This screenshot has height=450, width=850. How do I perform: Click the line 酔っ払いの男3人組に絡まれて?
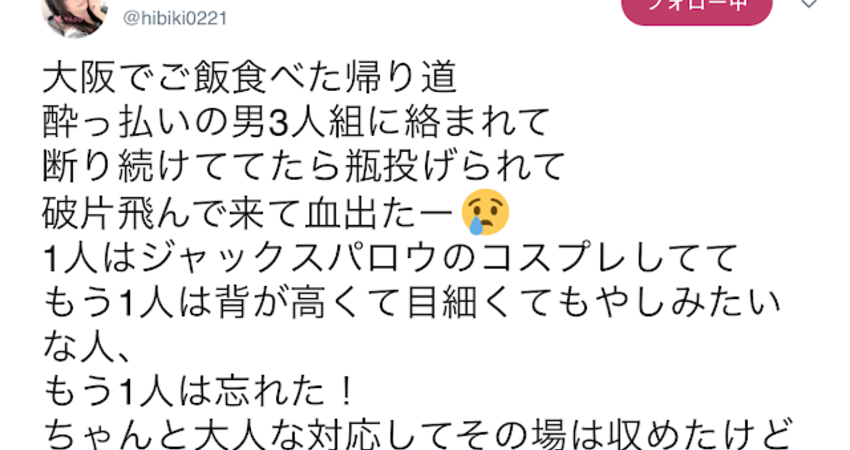(297, 122)
